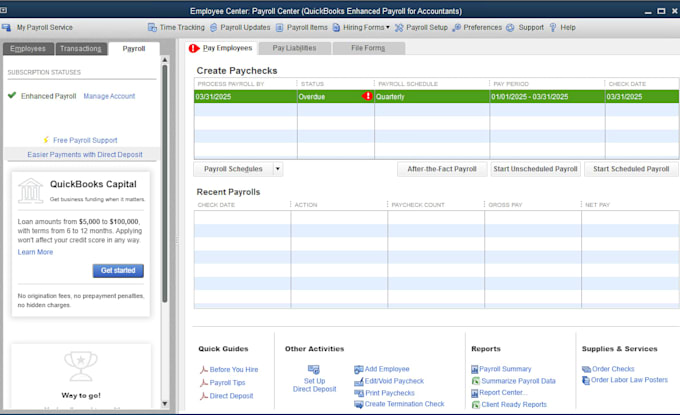Open the Manage Account link
This screenshot has height=415, width=680.
(109, 96)
